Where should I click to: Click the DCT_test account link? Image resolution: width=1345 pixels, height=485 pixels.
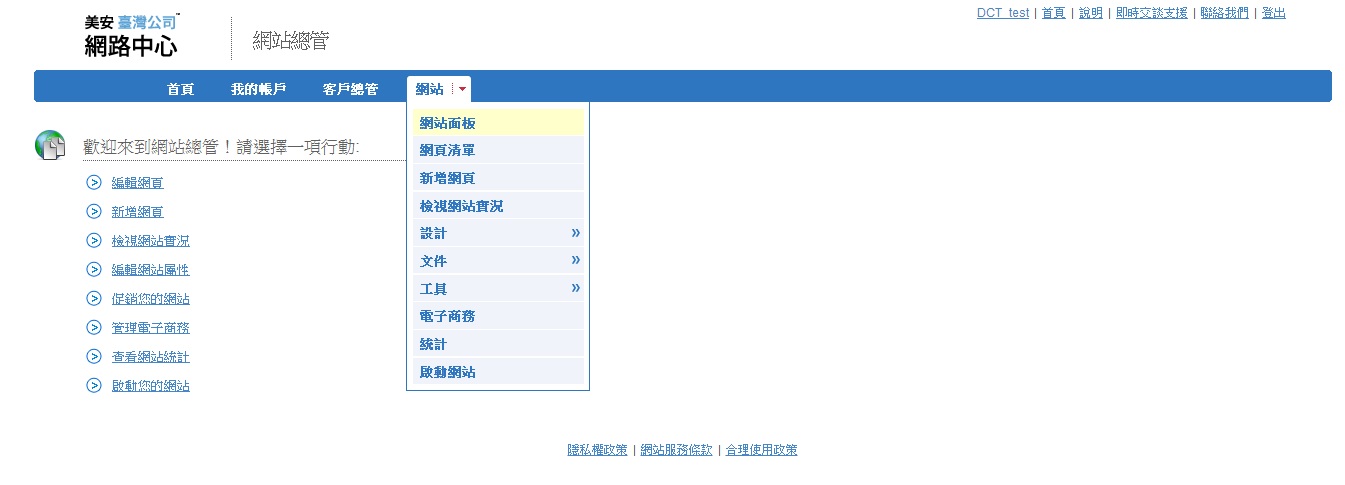point(1003,13)
